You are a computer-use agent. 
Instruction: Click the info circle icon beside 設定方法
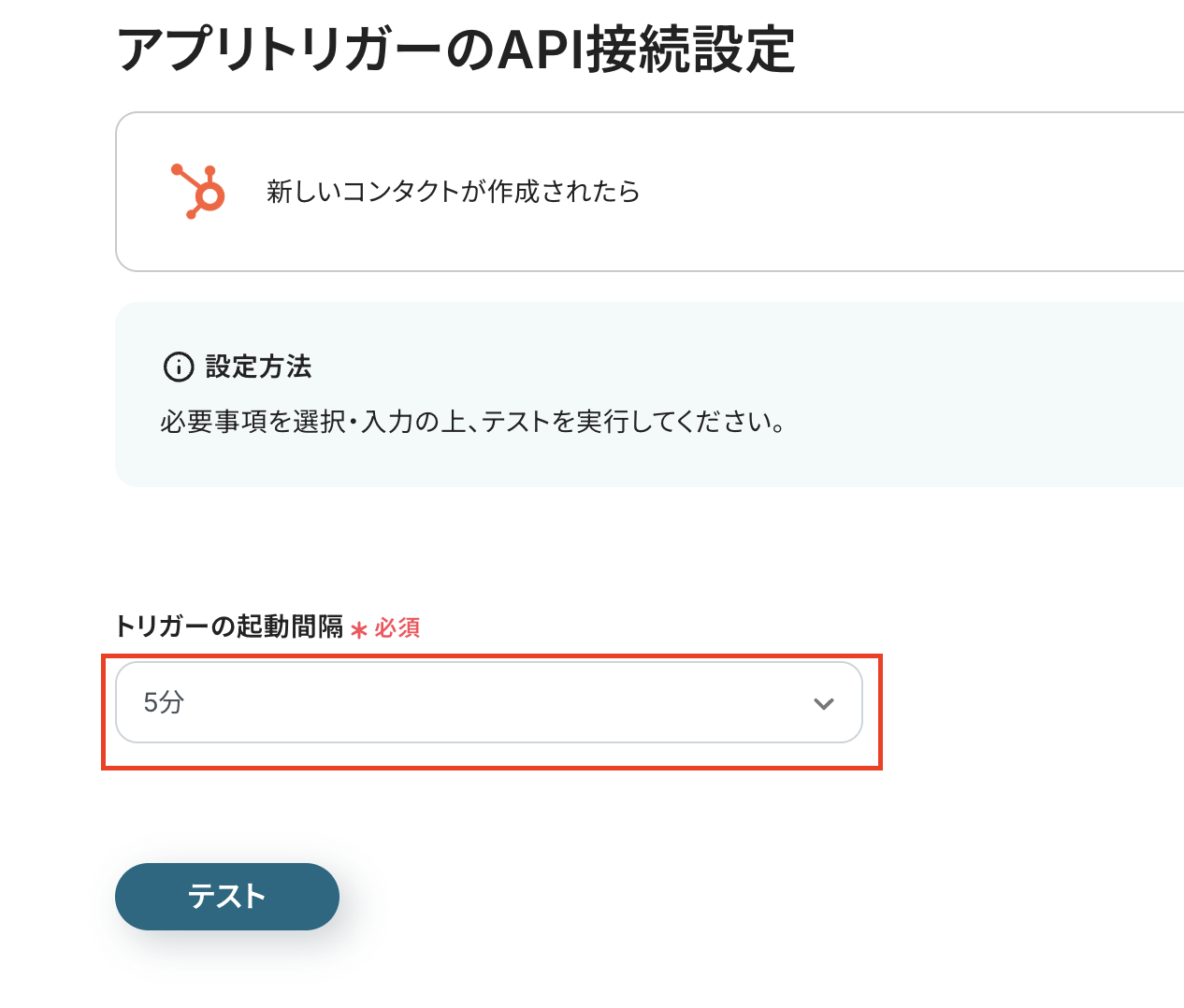pos(178,367)
